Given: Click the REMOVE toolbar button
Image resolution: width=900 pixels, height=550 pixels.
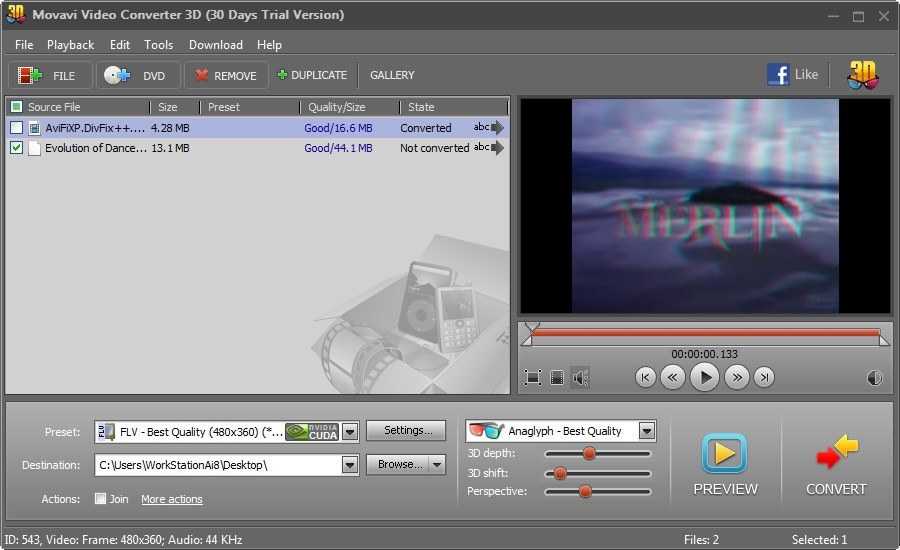Looking at the screenshot, I should [226, 75].
